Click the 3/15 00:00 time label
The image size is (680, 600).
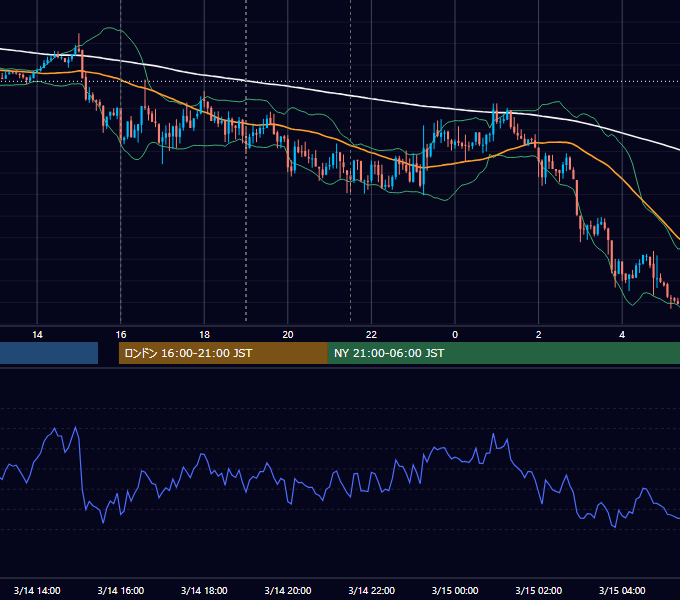(x=455, y=590)
